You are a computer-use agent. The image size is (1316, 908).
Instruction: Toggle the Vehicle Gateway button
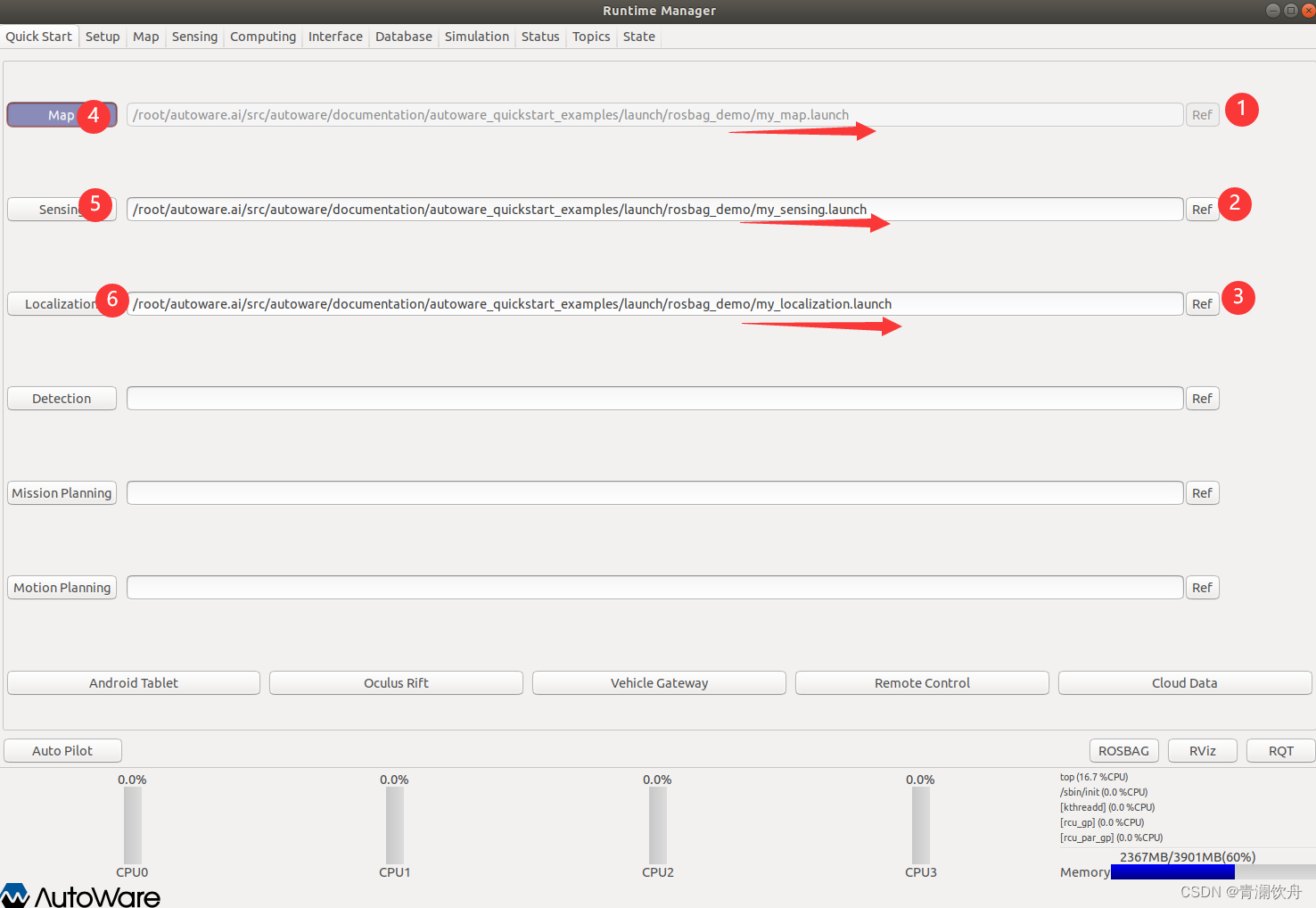pos(659,683)
